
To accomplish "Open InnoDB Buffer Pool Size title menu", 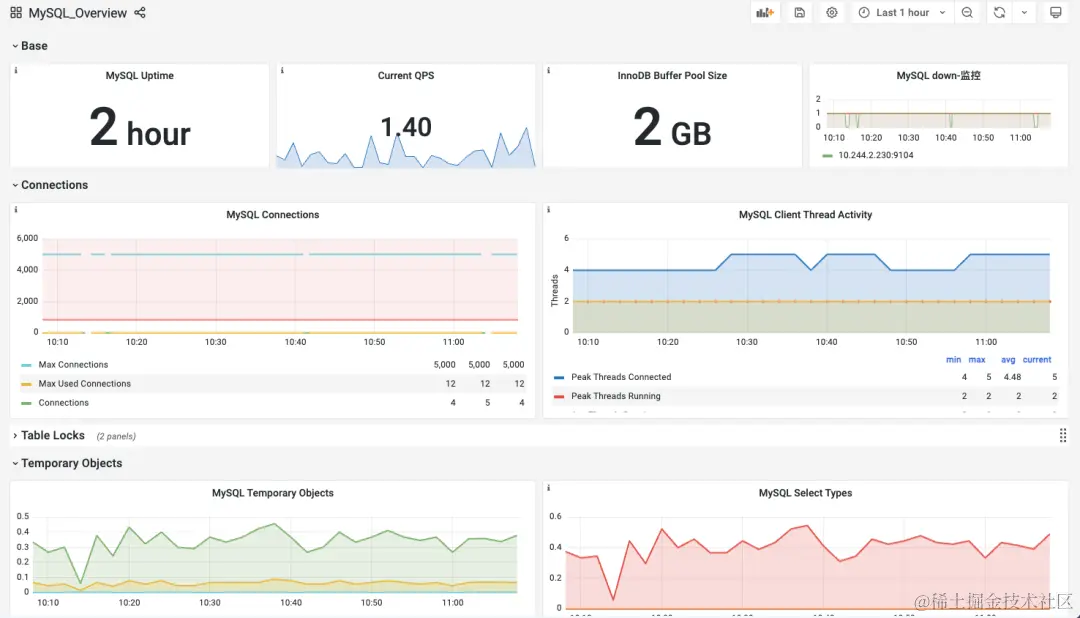I will point(672,76).
